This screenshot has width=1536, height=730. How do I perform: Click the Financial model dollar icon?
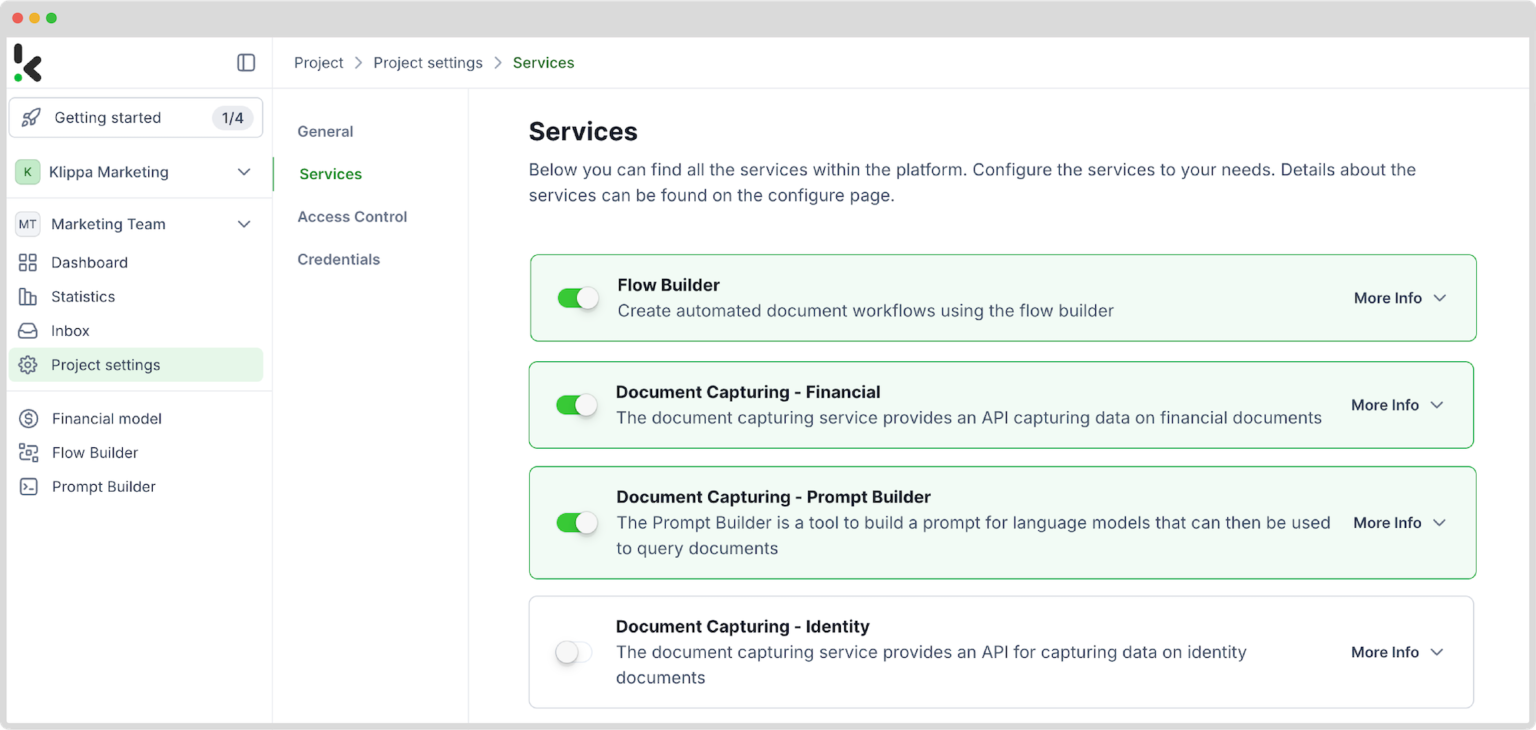tap(29, 419)
